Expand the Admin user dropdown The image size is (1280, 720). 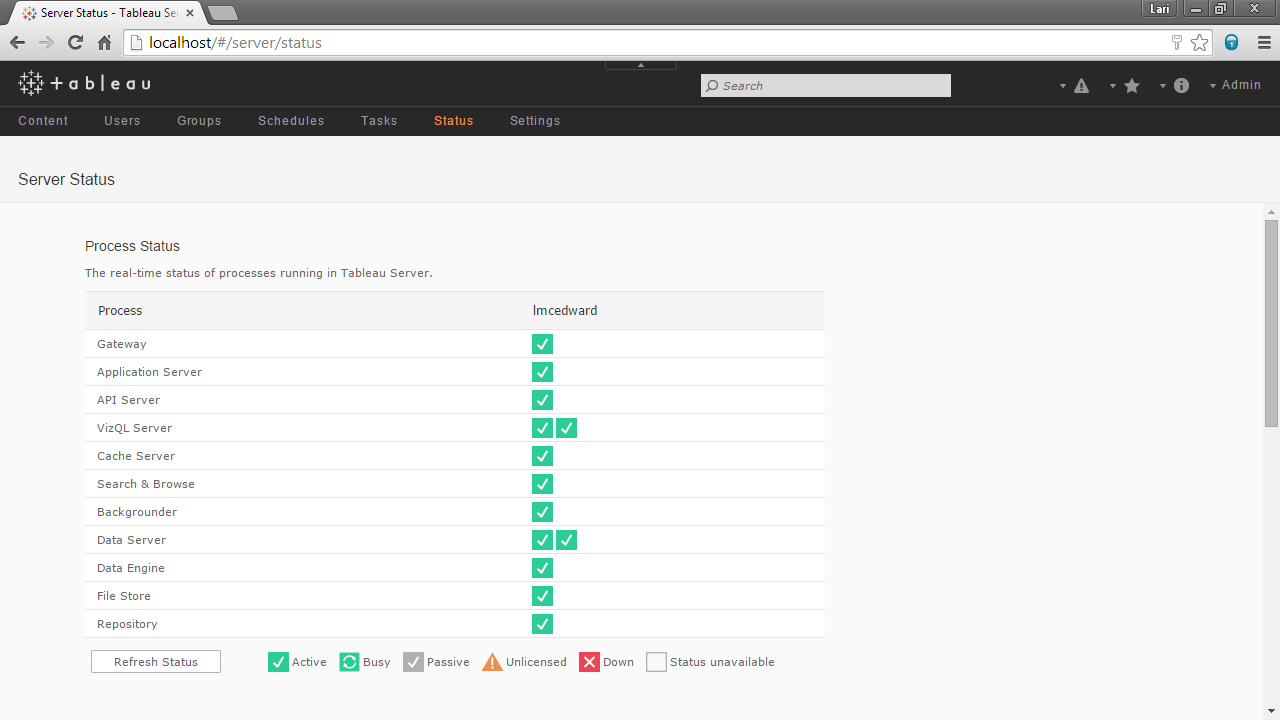[x=1235, y=85]
